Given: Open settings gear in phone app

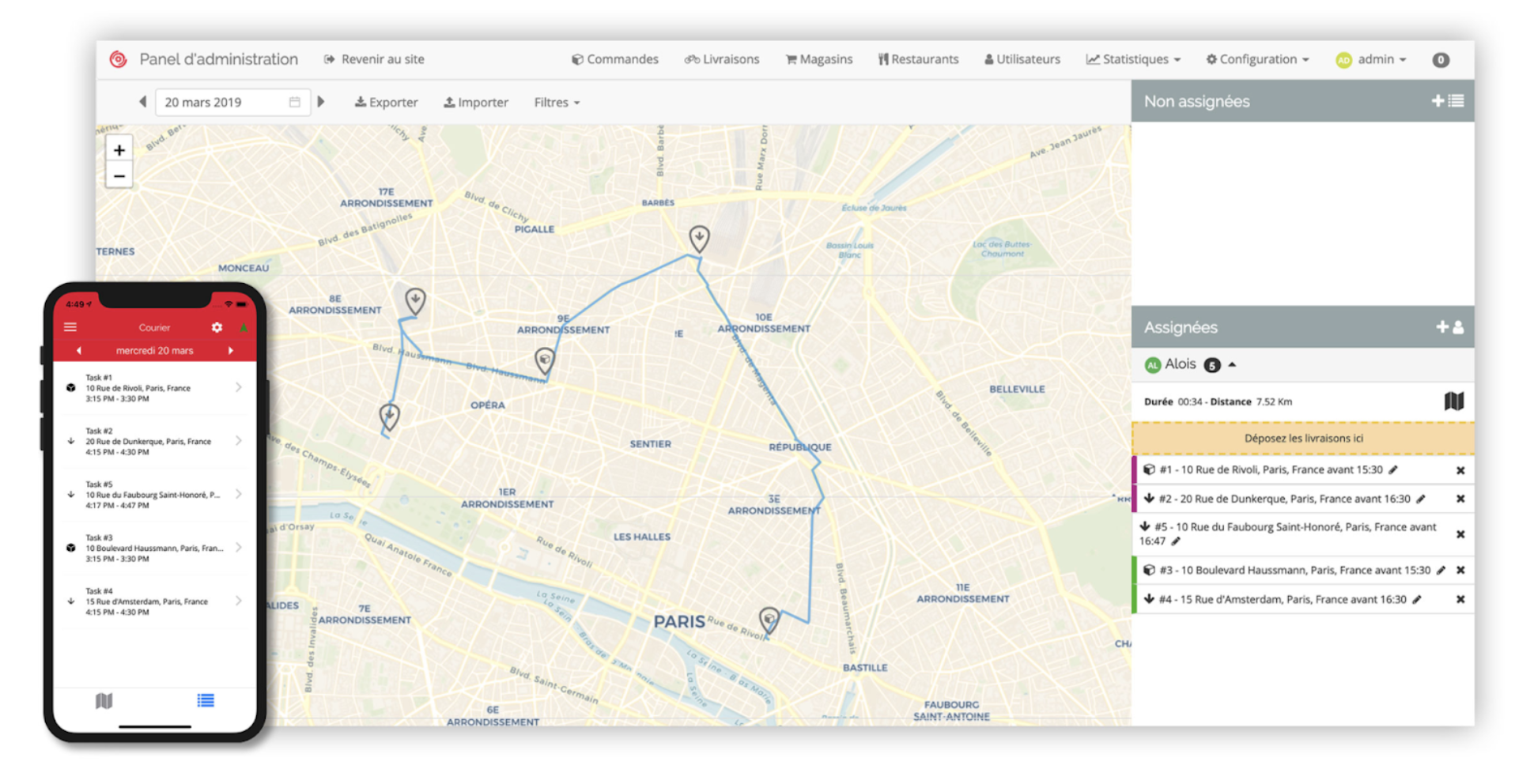Looking at the screenshot, I should coord(217,327).
